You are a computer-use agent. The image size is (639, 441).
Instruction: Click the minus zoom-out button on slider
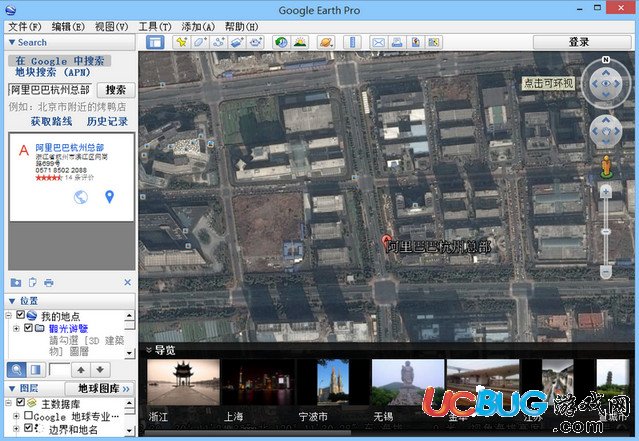pyautogui.click(x=606, y=271)
